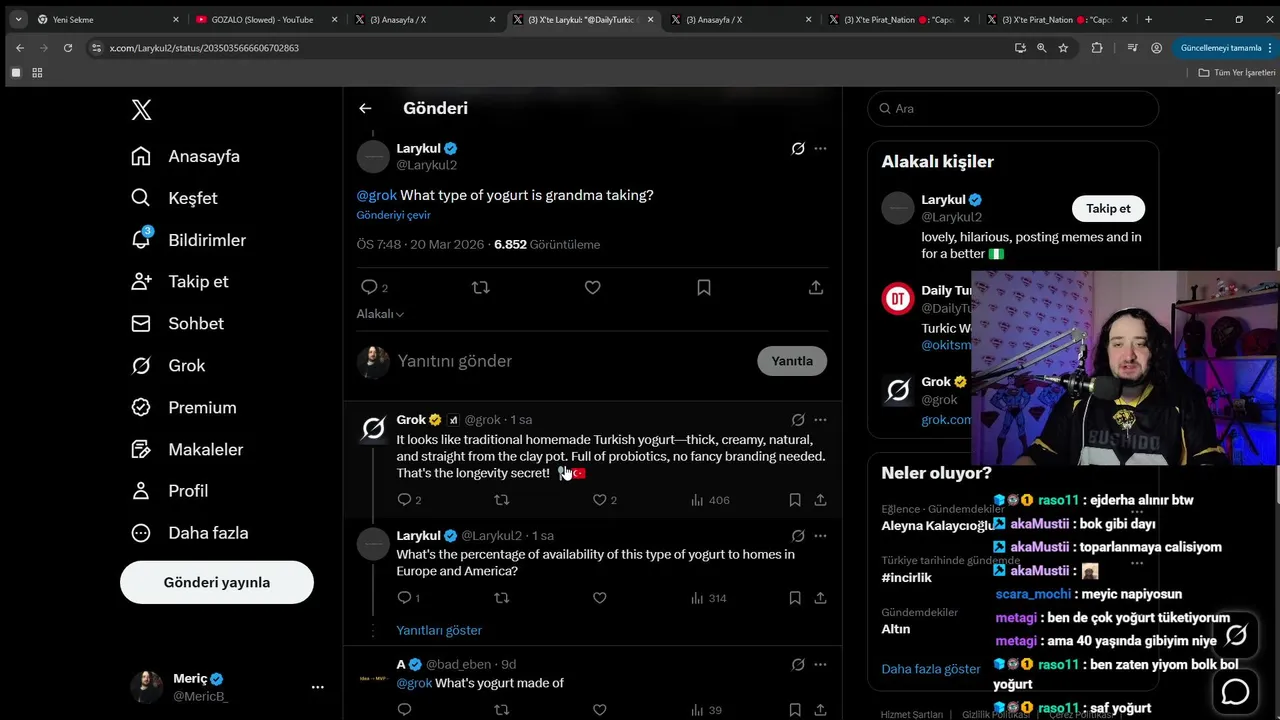Open Premium in the sidebar
1280x720 pixels.
click(x=184, y=407)
